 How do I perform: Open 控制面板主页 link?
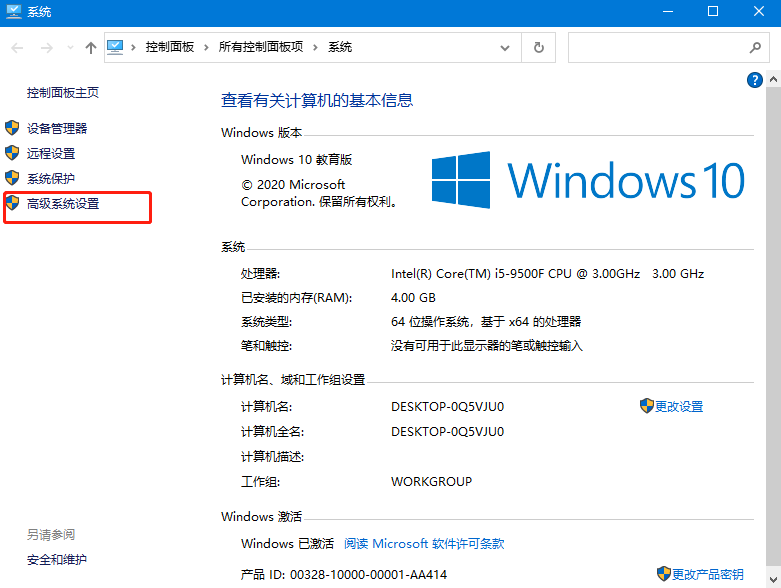(63, 93)
